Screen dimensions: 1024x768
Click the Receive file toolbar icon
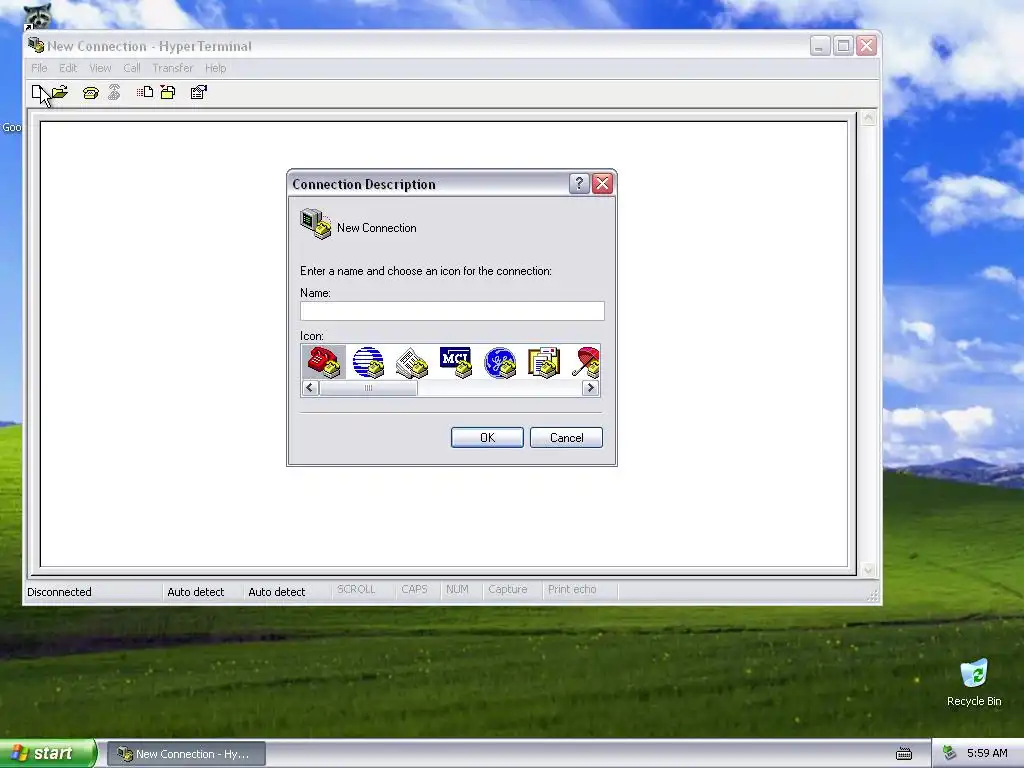coord(168,93)
